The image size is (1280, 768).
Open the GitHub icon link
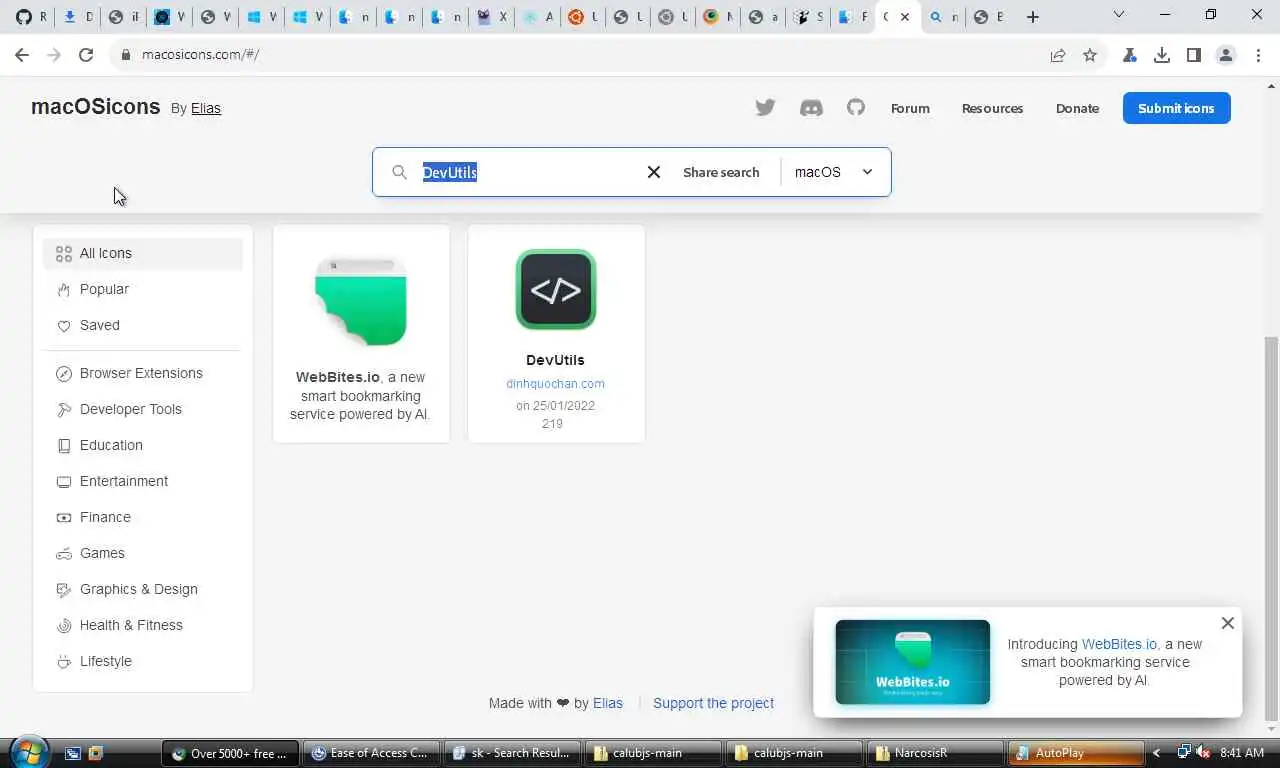(x=856, y=107)
